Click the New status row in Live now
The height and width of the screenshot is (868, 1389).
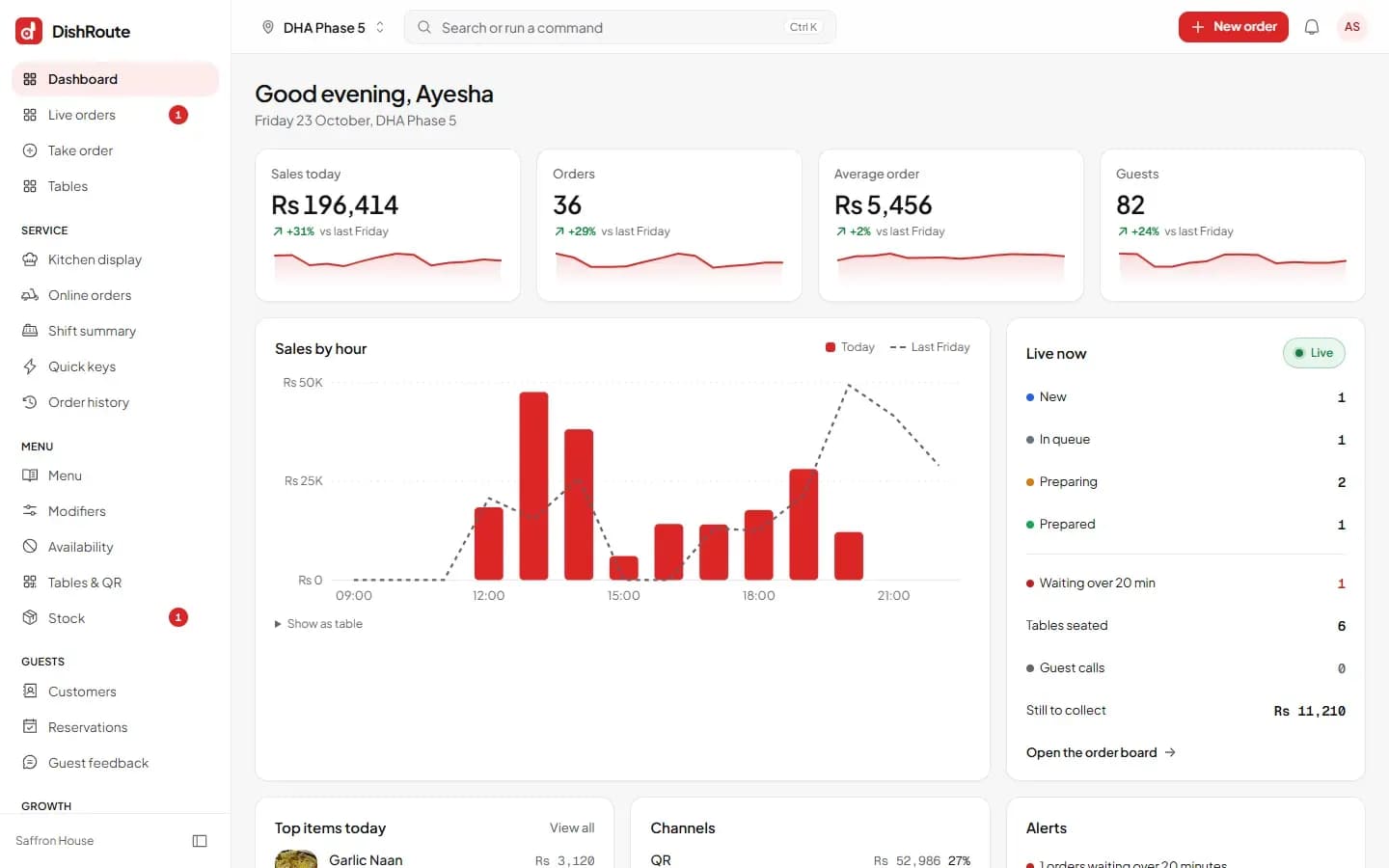tap(1185, 397)
